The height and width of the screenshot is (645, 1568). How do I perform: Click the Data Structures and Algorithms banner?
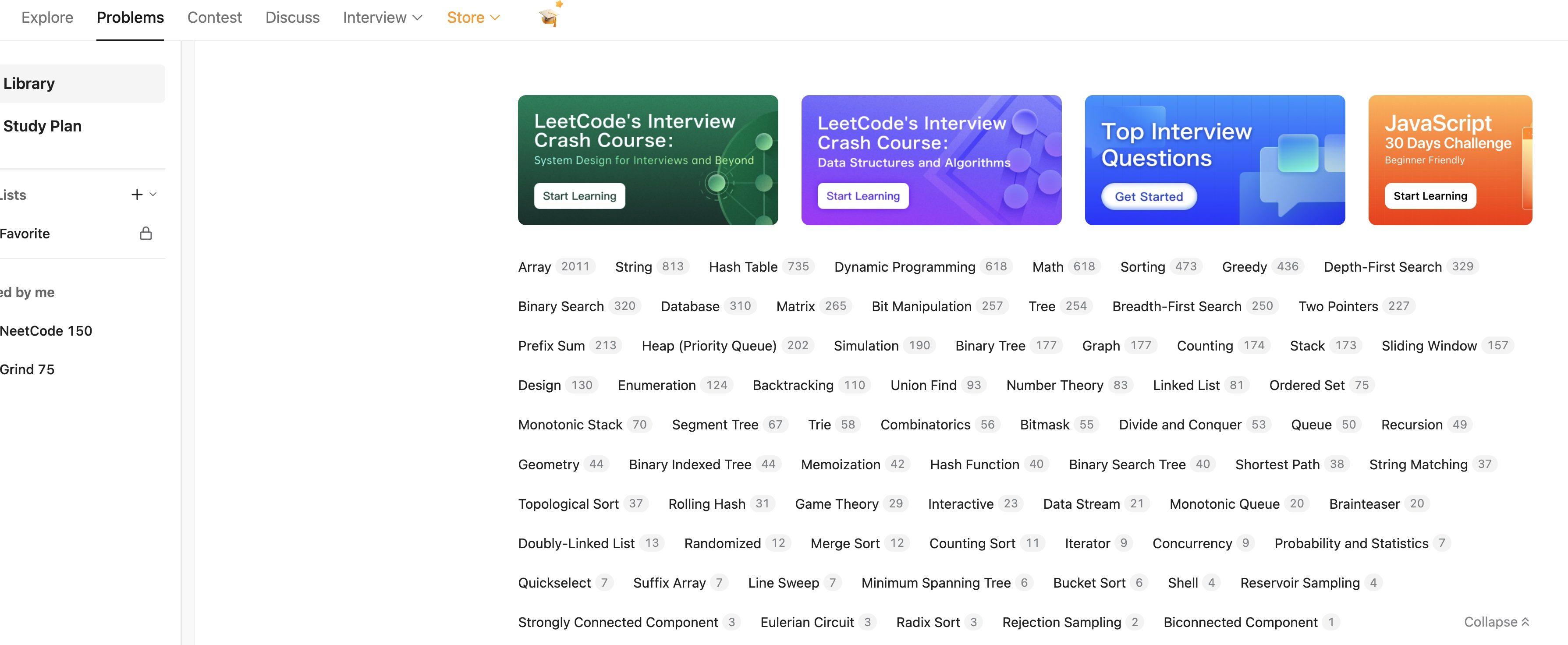(931, 160)
